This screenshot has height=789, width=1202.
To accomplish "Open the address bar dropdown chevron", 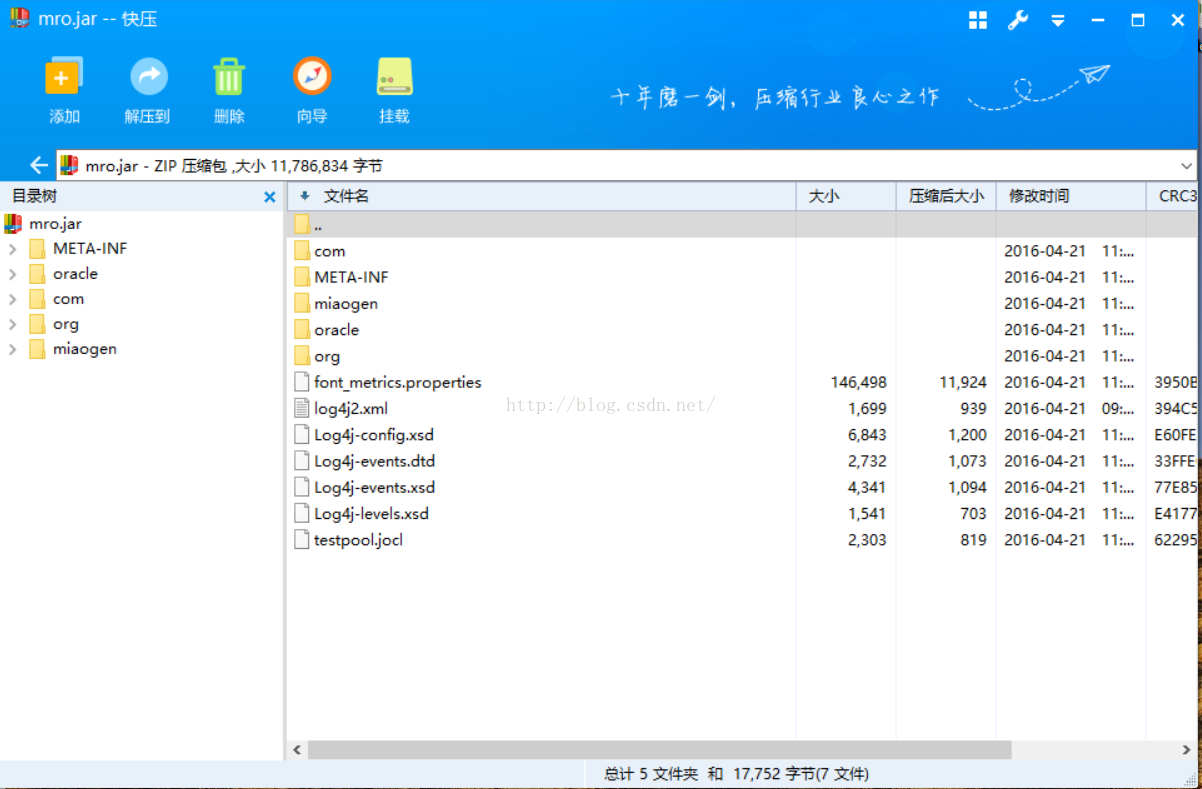I will point(1187,166).
